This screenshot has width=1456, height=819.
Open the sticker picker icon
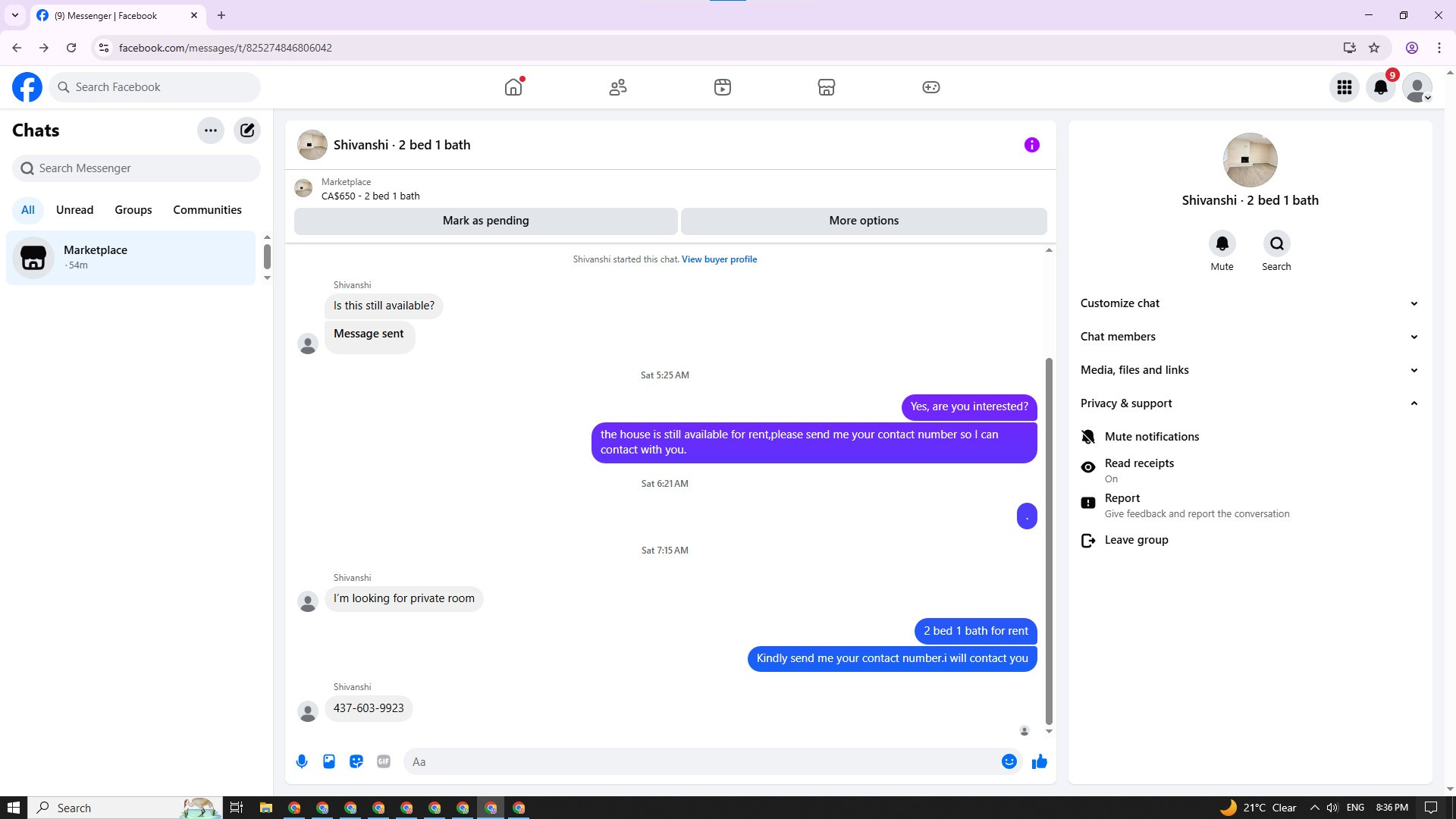(356, 761)
